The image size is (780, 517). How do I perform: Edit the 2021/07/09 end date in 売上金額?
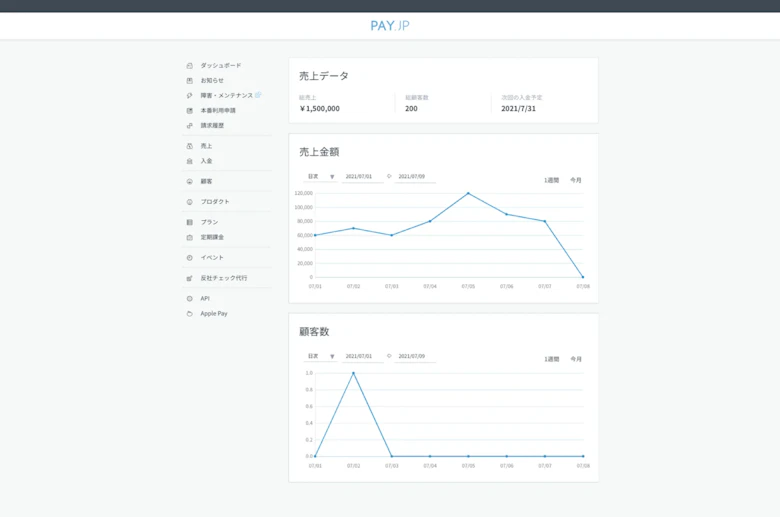(415, 177)
